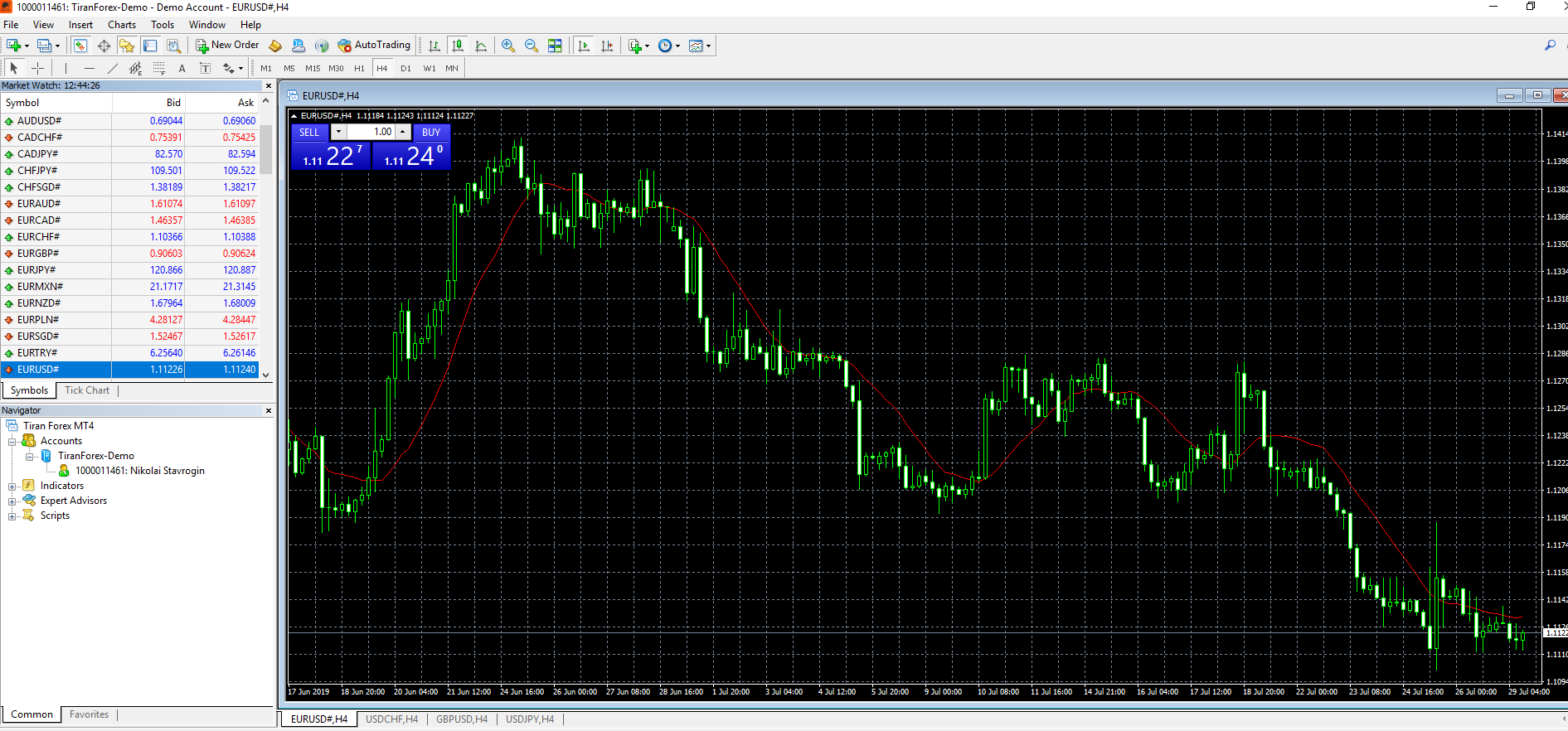Screen dimensions: 1568x731
Task: Click the MQL5 community cloud icon
Action: pyautogui.click(x=299, y=46)
